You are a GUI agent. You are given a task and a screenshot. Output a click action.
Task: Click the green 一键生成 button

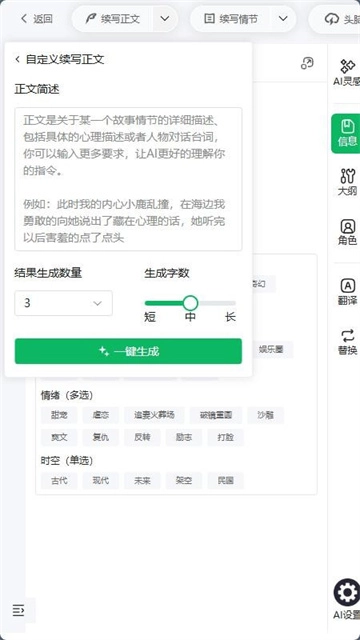(128, 351)
